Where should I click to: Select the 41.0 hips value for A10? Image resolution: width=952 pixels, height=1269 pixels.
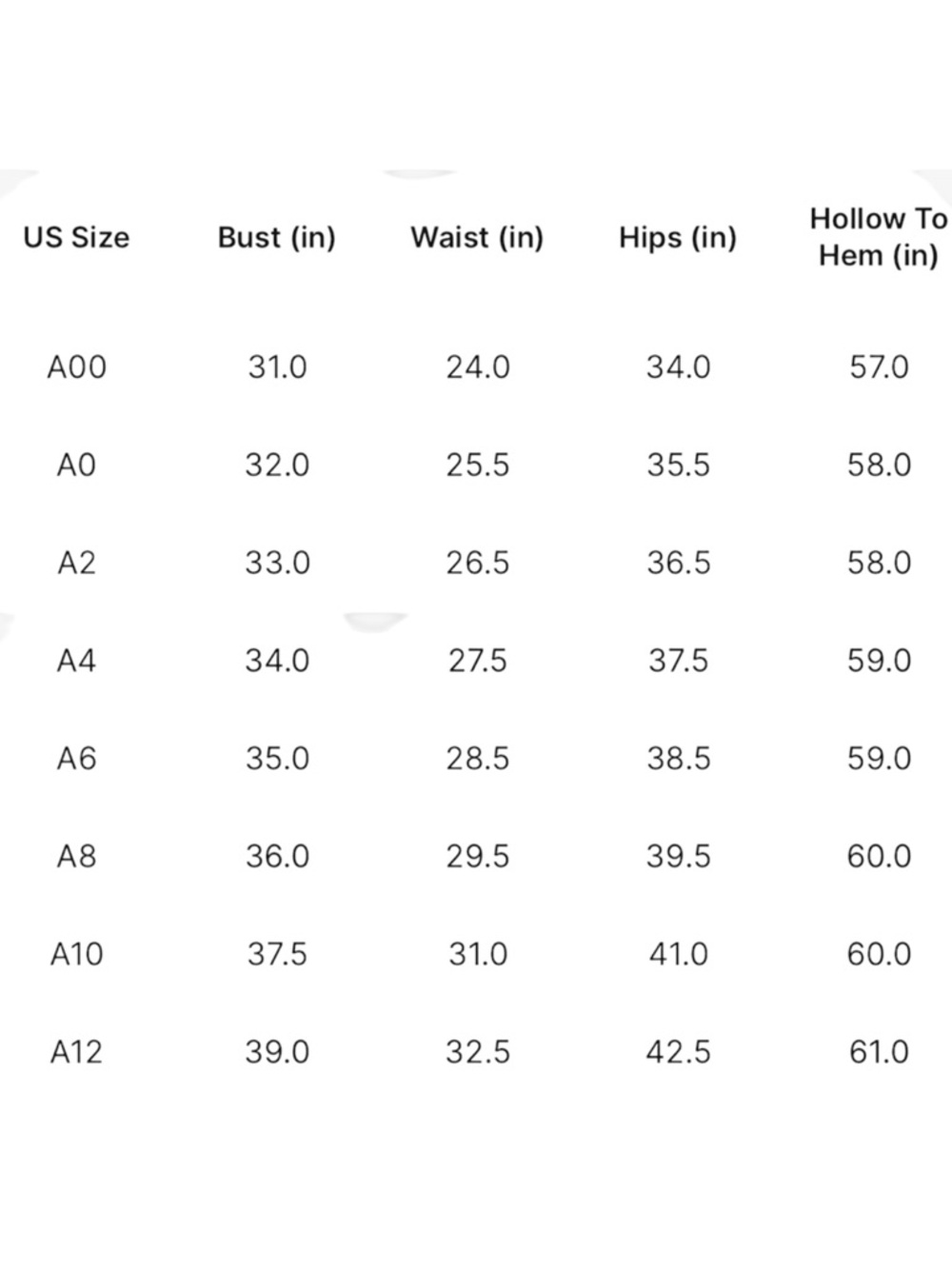tap(679, 954)
